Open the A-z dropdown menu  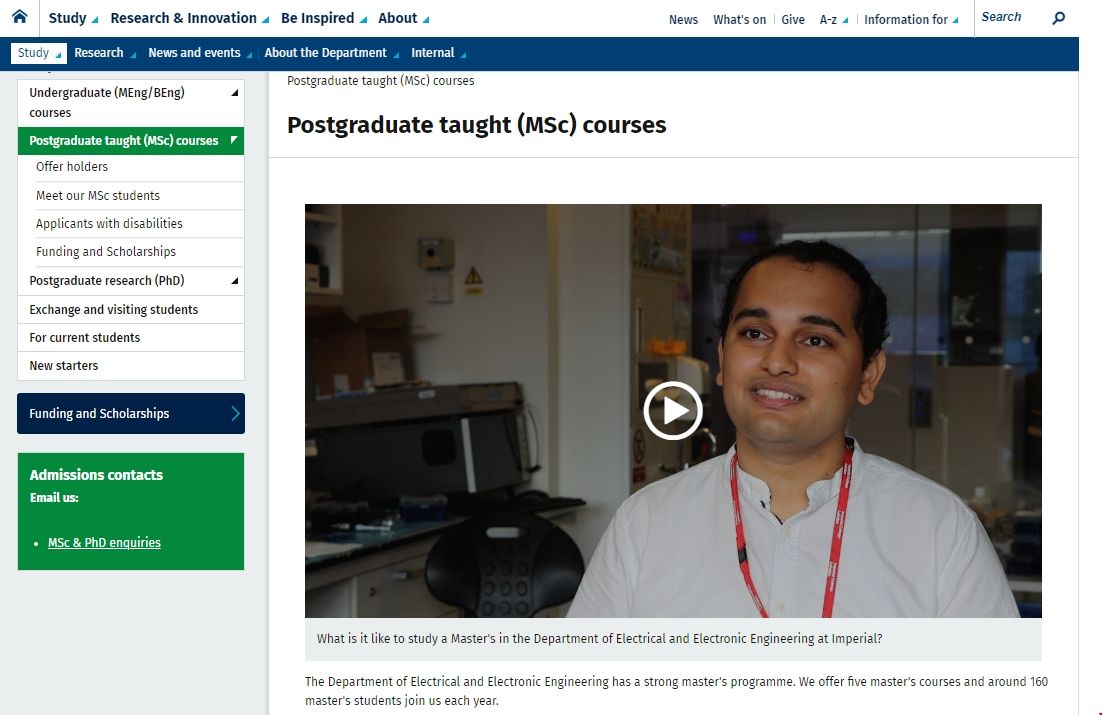coord(833,19)
